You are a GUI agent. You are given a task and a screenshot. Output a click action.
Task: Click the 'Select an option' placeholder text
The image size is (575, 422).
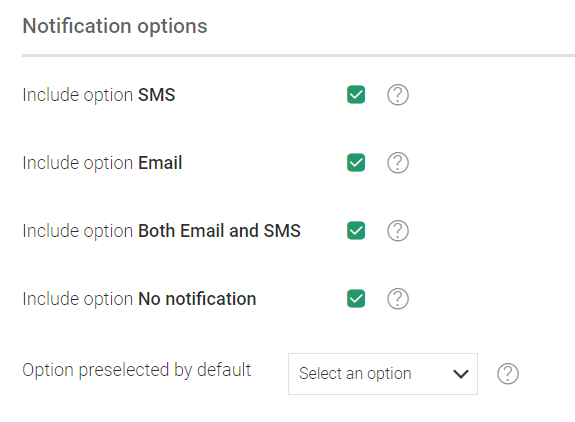tap(355, 374)
